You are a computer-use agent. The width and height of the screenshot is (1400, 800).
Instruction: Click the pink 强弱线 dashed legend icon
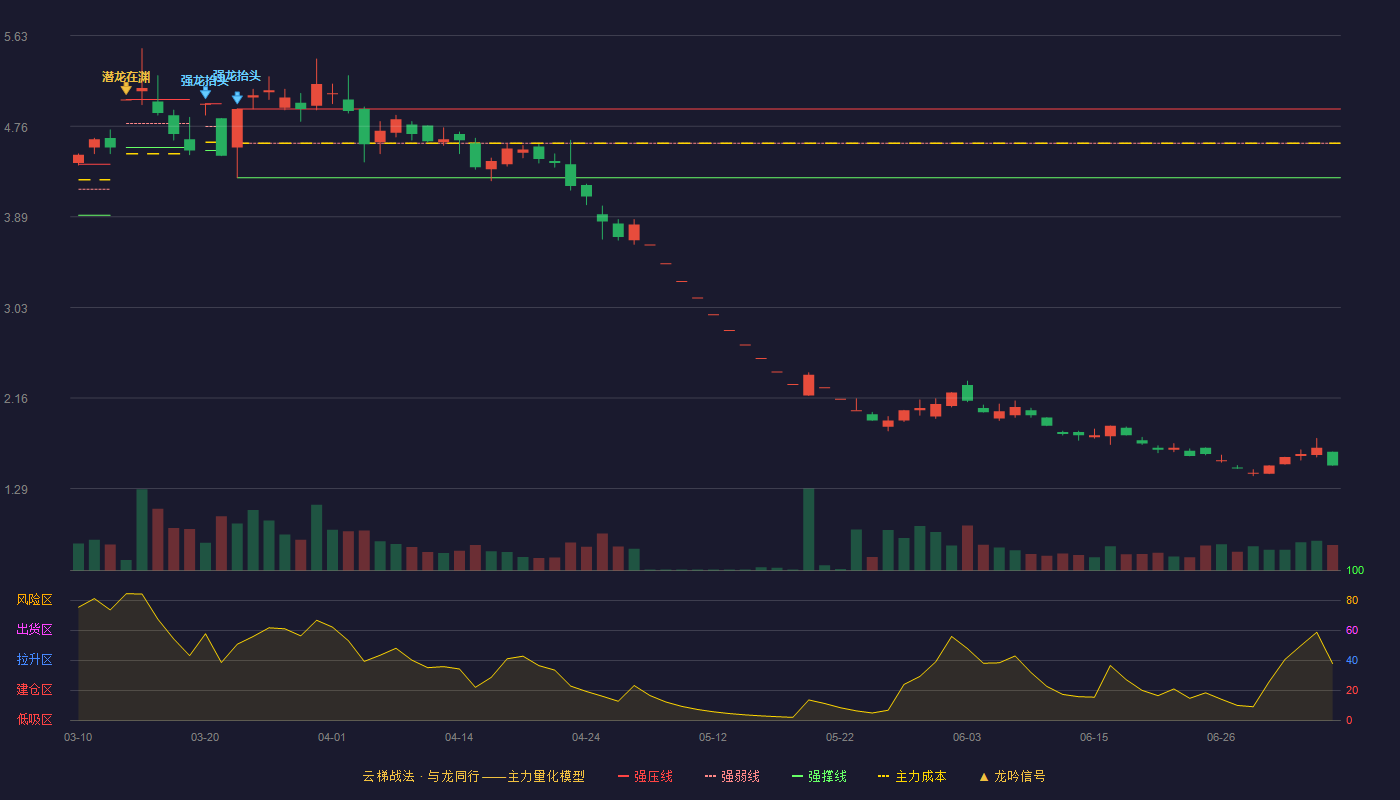[x=711, y=777]
